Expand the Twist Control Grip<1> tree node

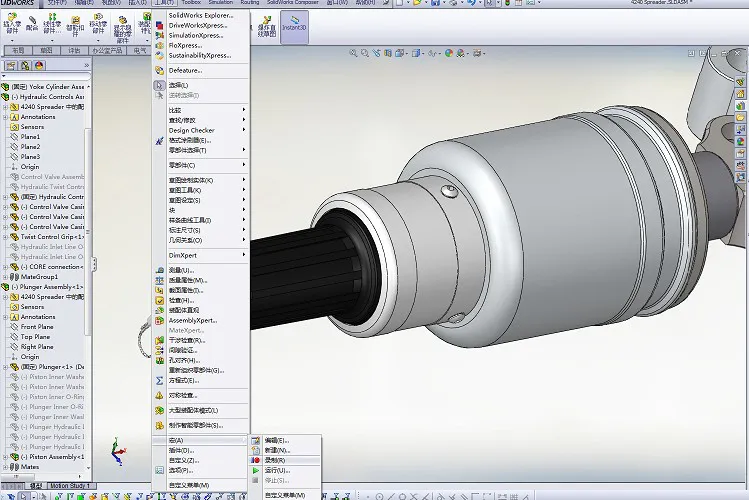point(5,237)
